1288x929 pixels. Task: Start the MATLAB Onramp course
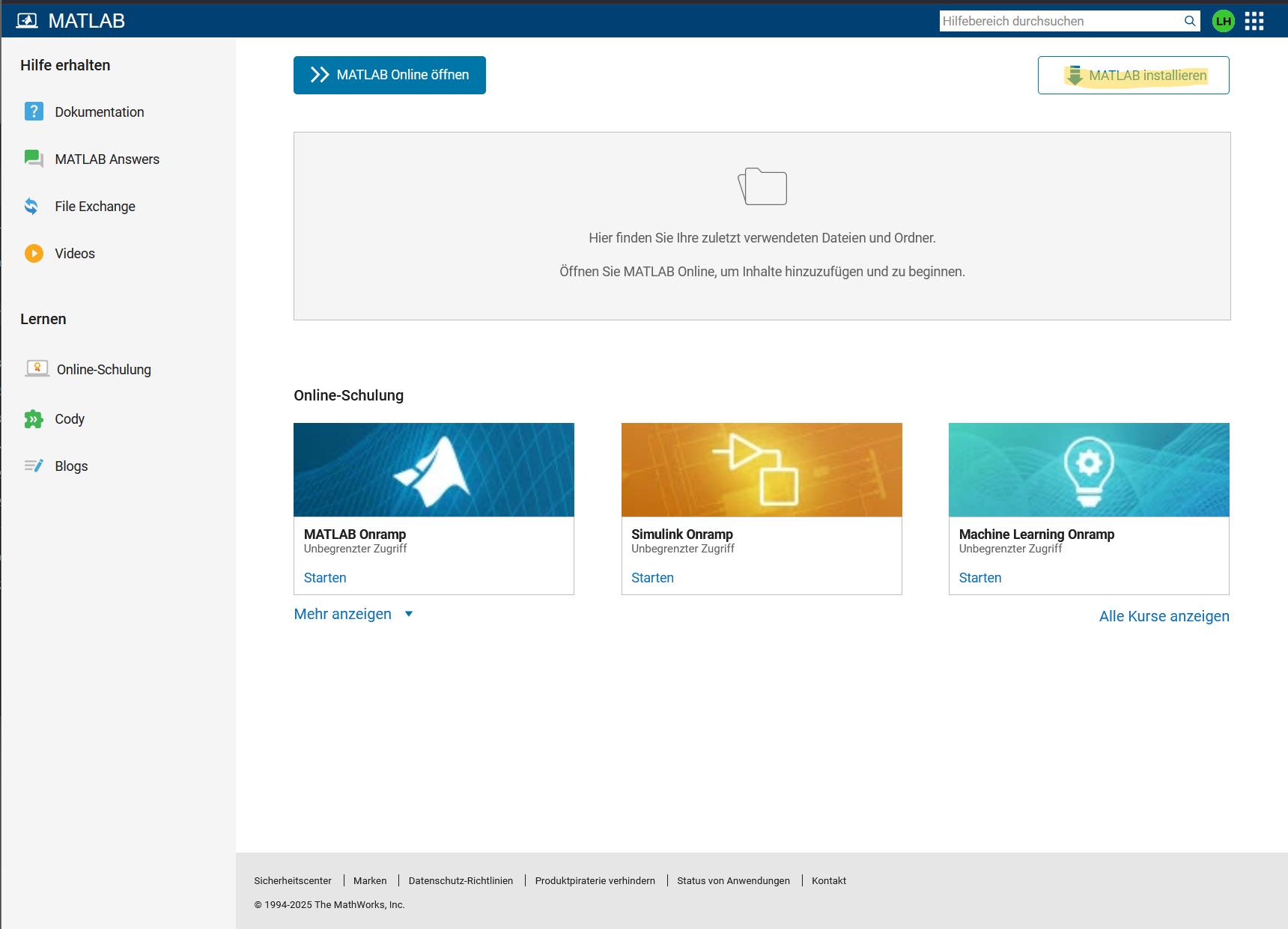click(325, 578)
